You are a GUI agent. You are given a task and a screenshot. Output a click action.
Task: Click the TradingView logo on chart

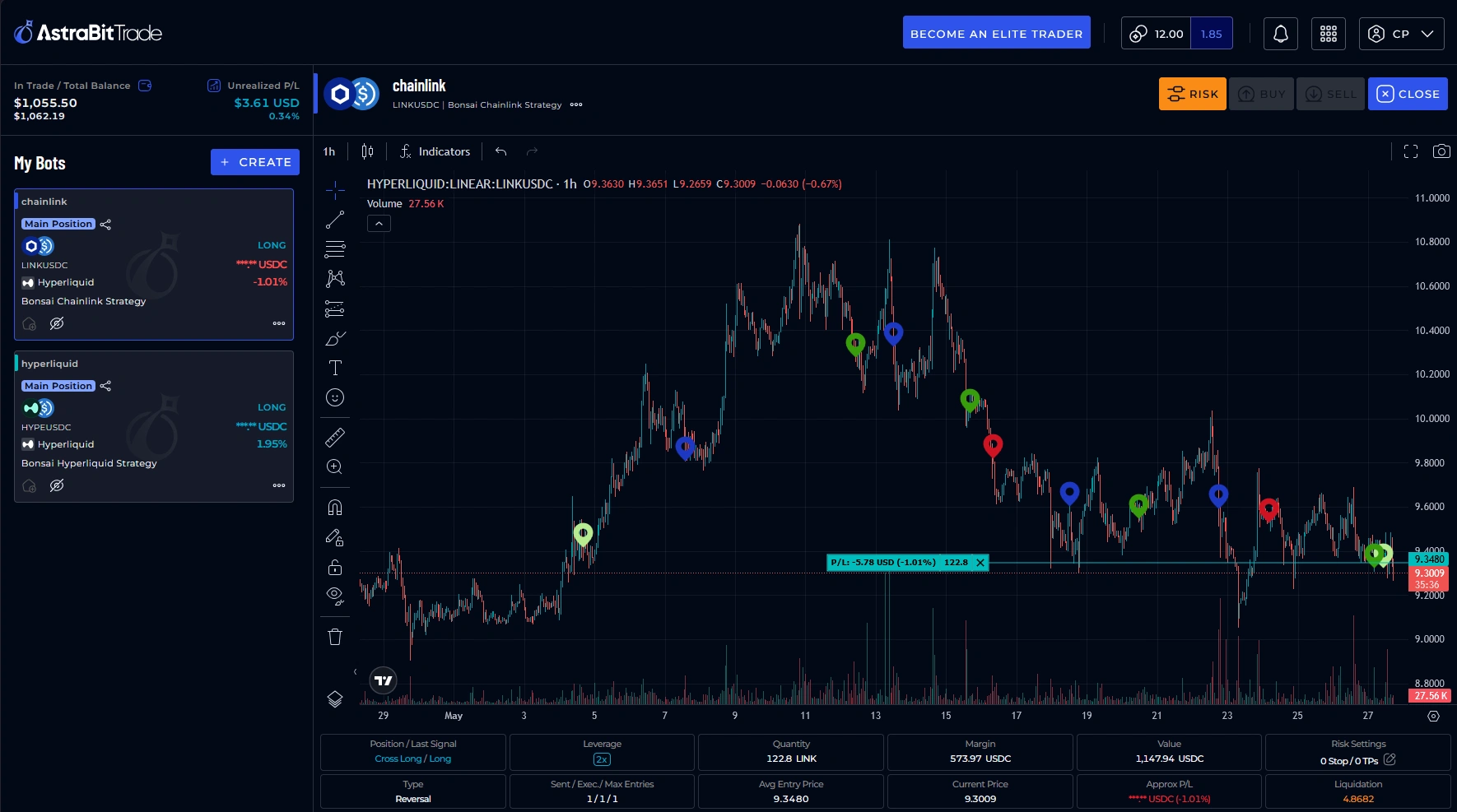click(x=383, y=680)
